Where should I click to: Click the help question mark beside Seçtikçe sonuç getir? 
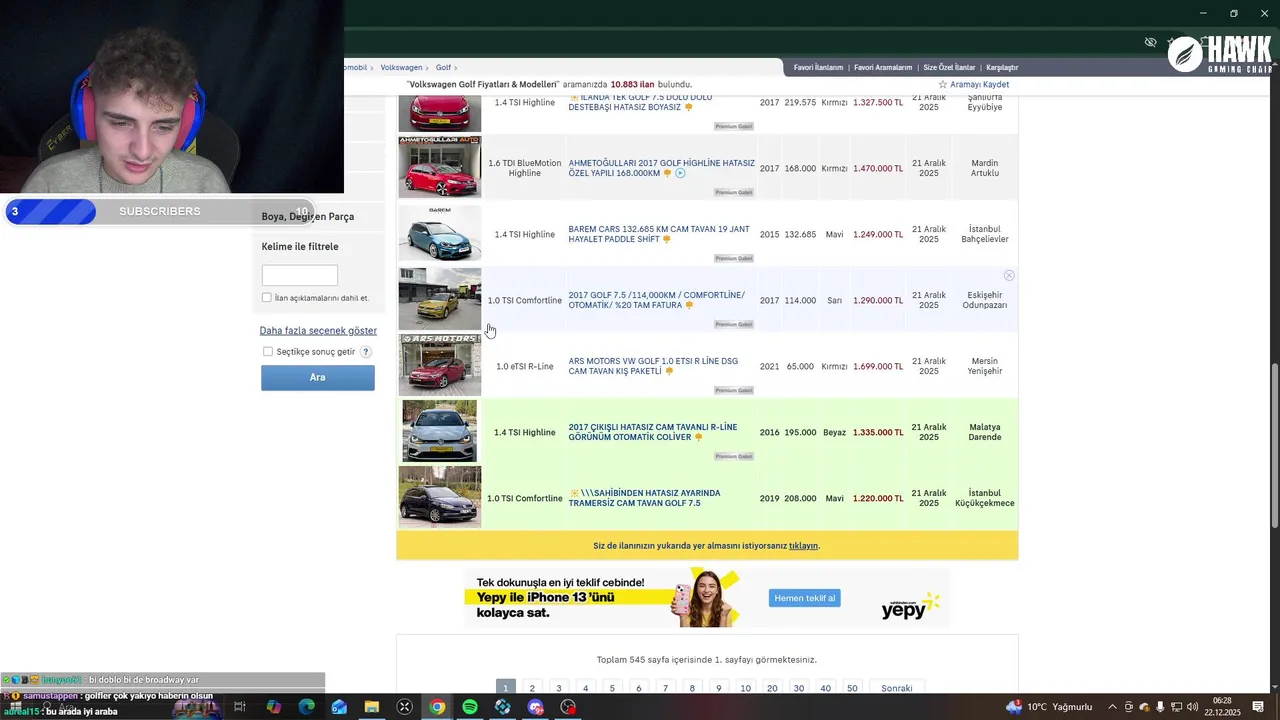366,352
